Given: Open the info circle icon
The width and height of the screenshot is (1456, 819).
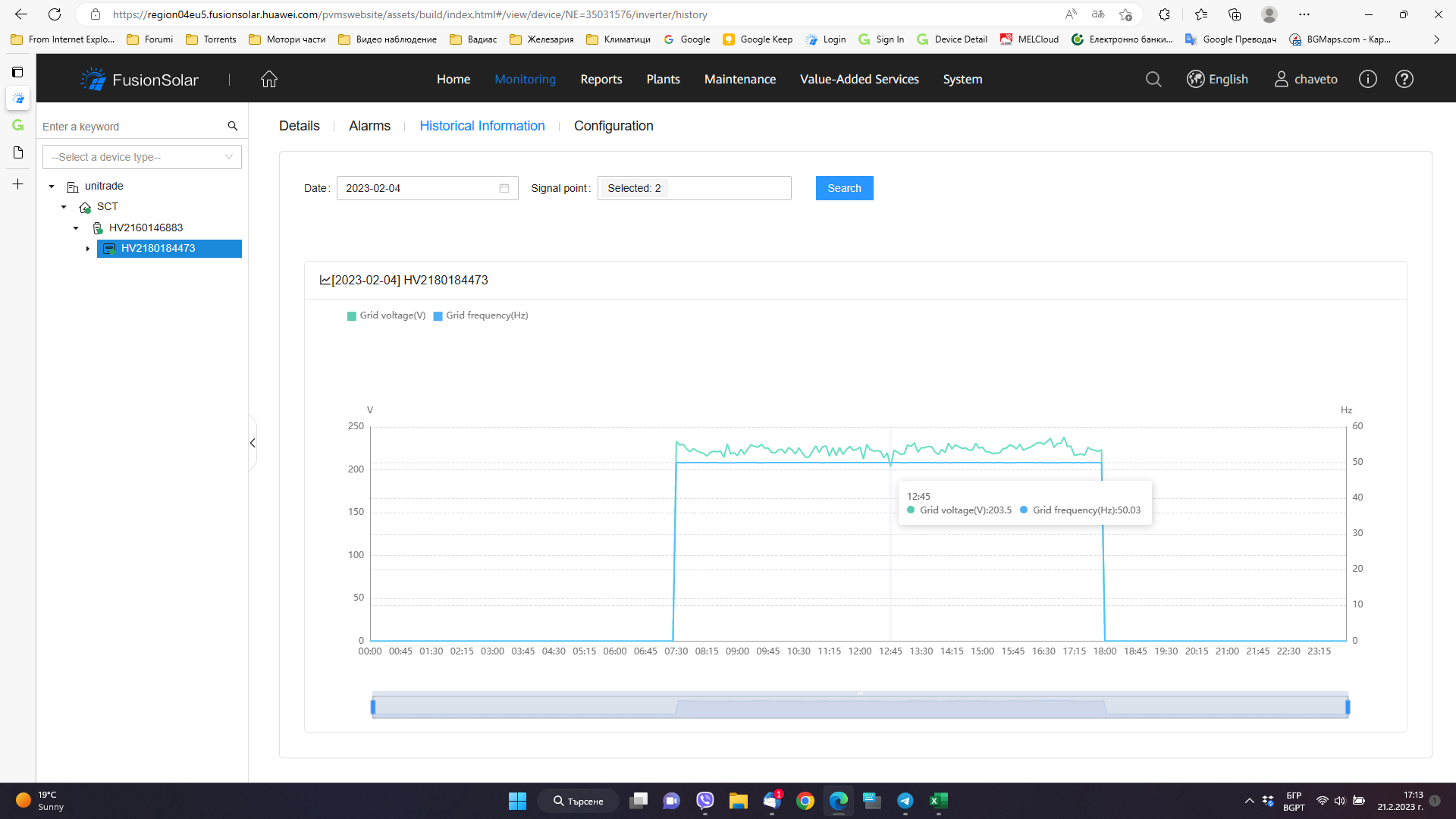Looking at the screenshot, I should tap(1367, 79).
